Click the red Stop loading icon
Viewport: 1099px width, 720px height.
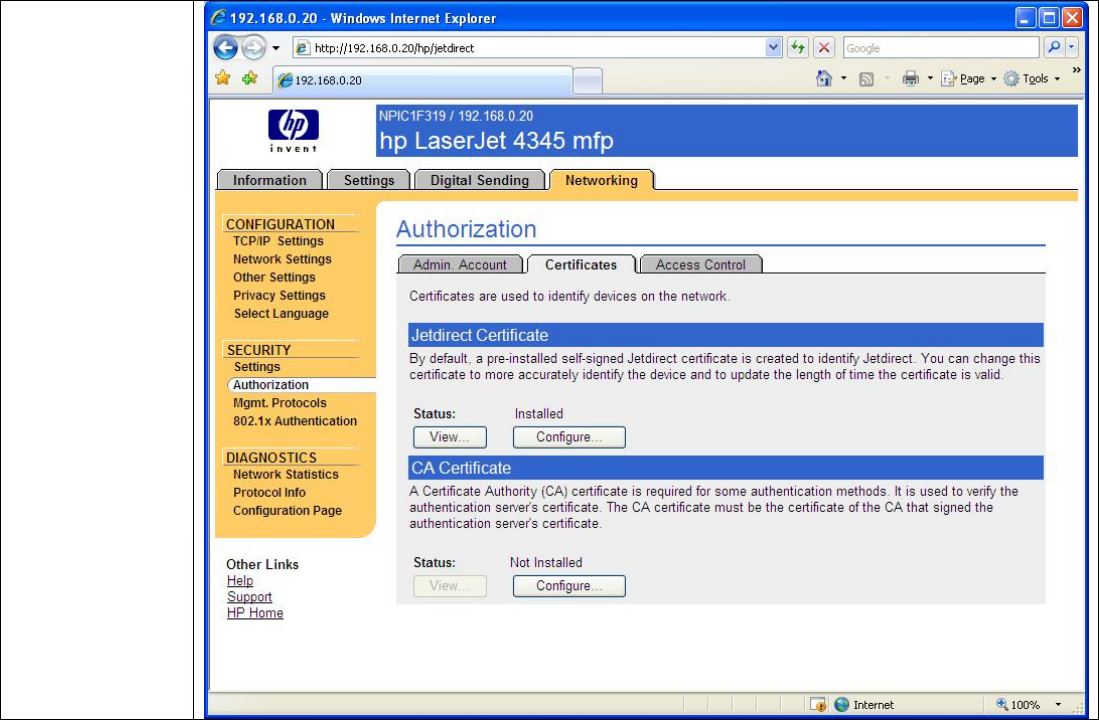(x=824, y=48)
